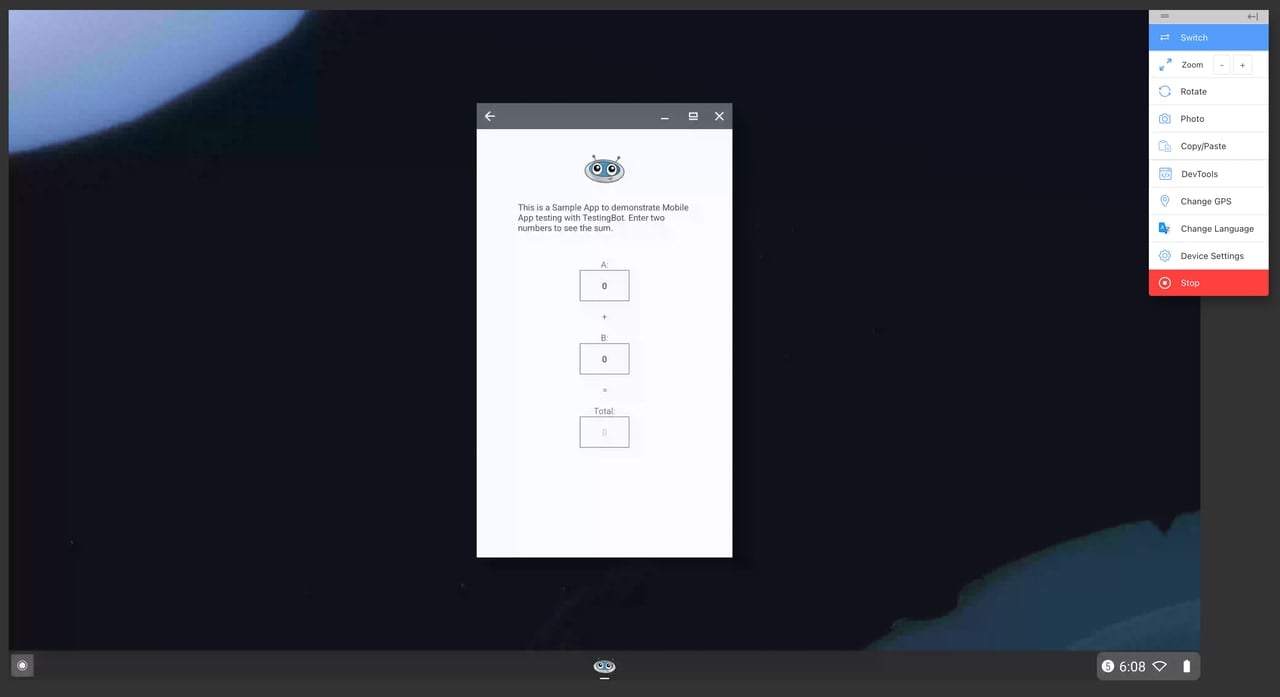This screenshot has height=697, width=1280.
Task: Maximize the sample app window
Action: (x=693, y=116)
